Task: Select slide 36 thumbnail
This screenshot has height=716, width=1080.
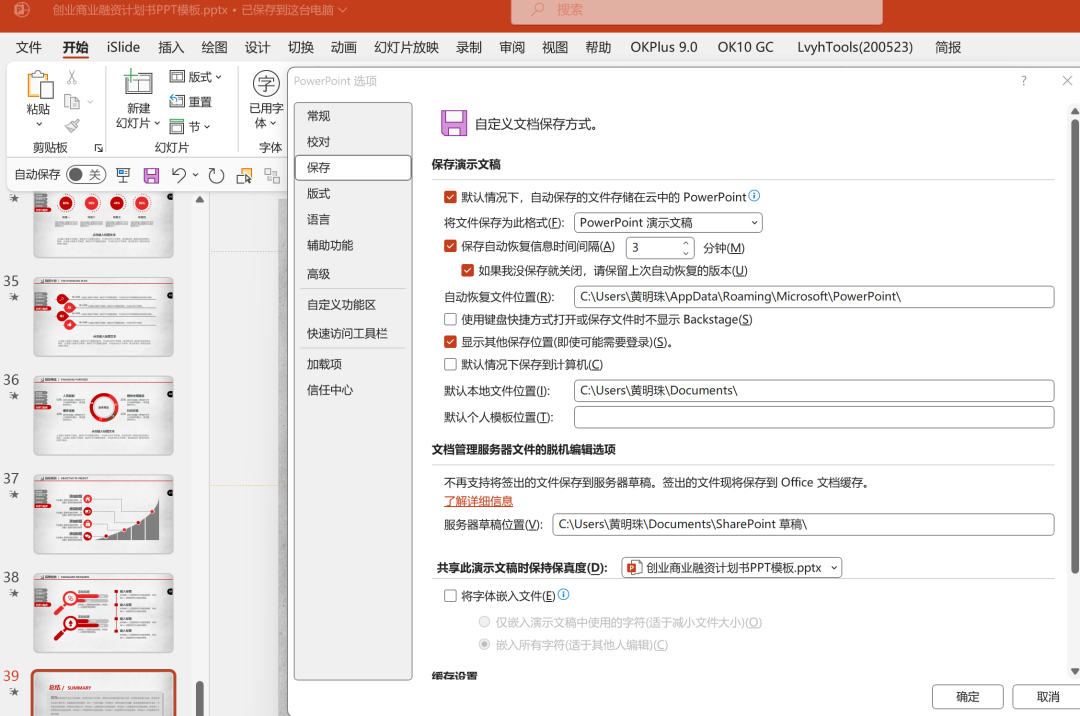Action: 103,415
